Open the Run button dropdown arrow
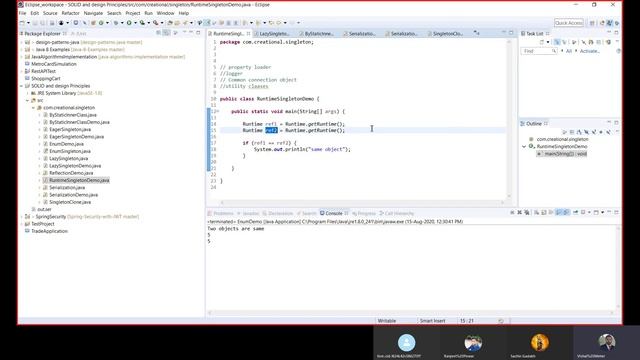The width and height of the screenshot is (640, 360). pos(135,23)
